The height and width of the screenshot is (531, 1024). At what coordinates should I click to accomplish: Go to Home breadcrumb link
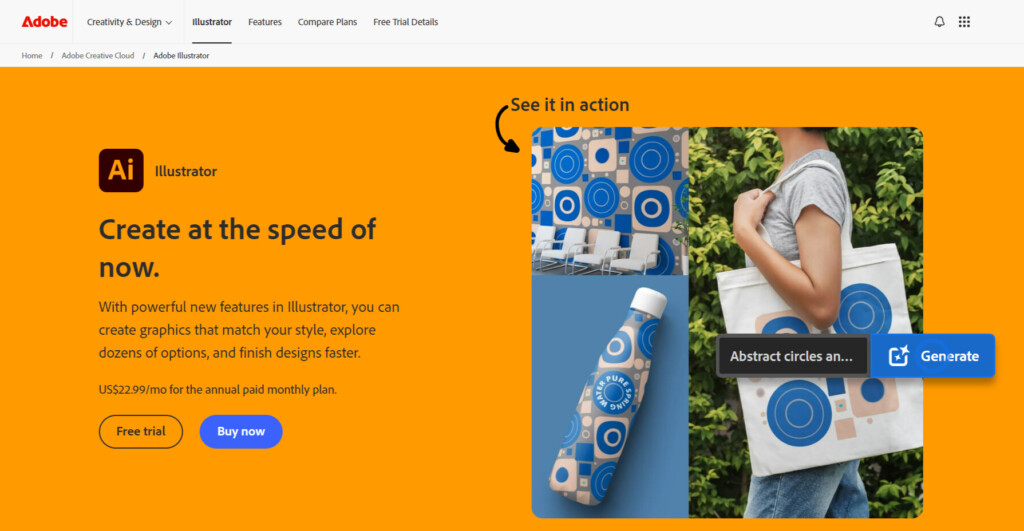31,56
